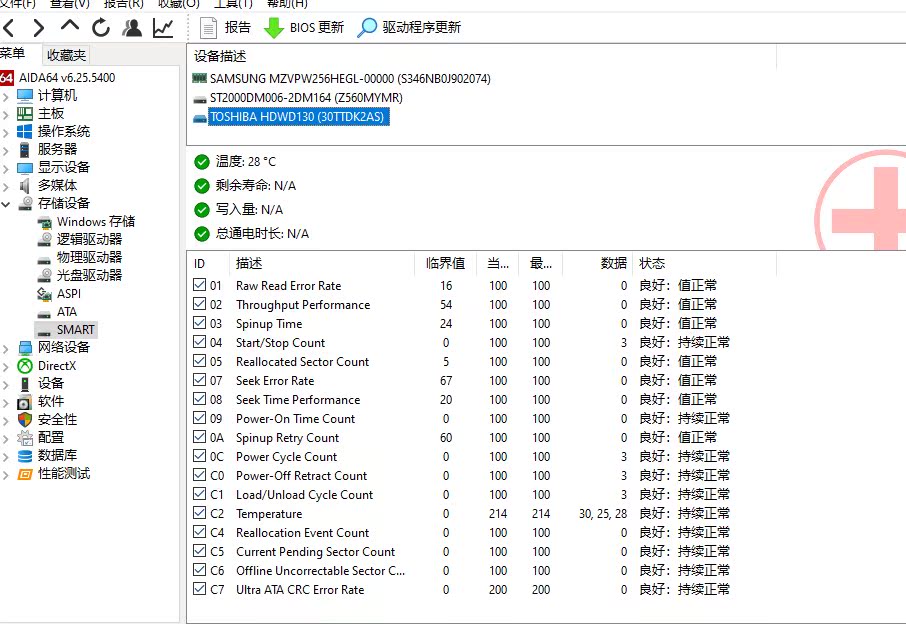Select the 安全性 shield icon

(x=25, y=419)
